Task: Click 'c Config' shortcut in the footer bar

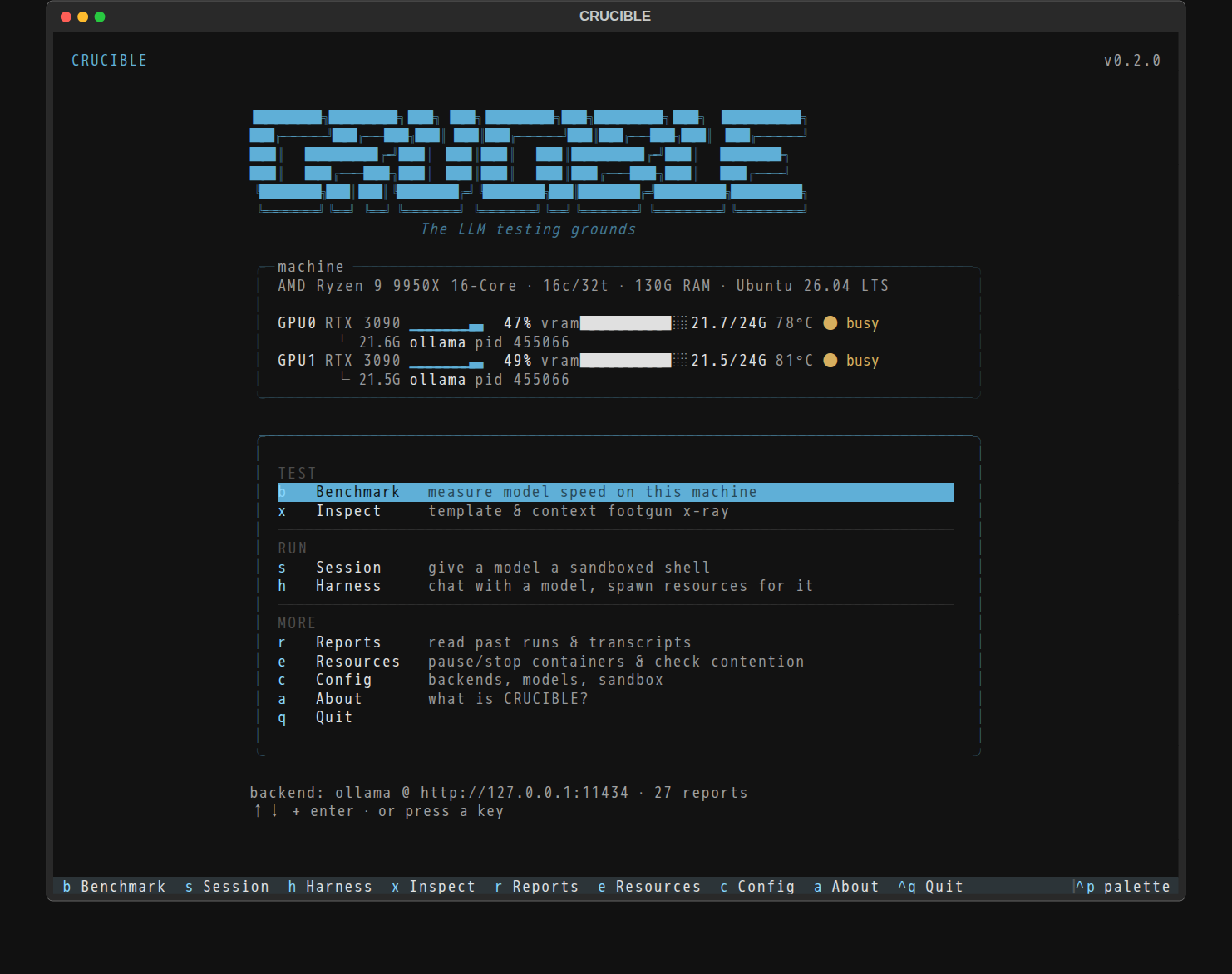Action: pyautogui.click(x=757, y=887)
